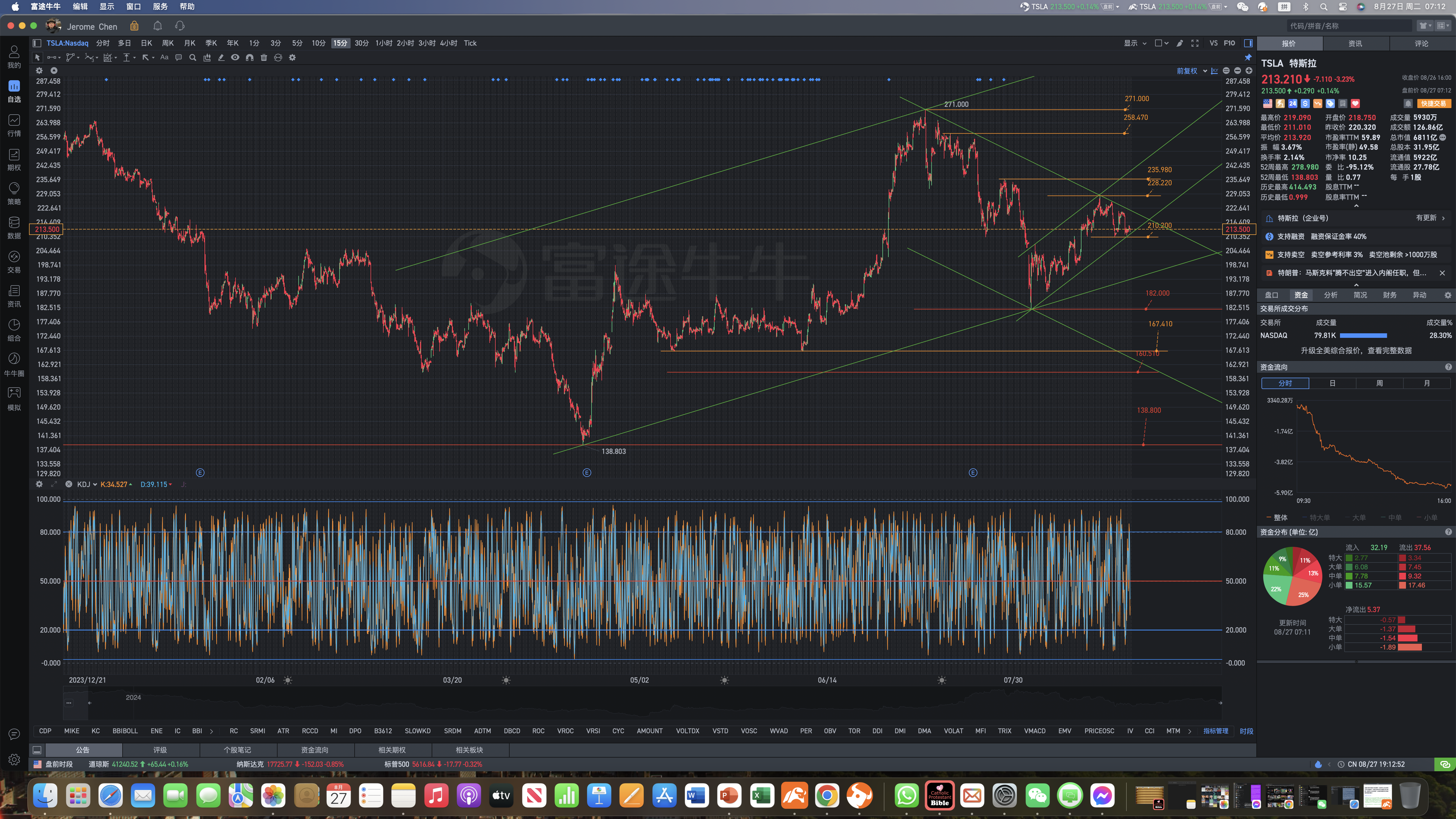The image size is (1456, 819).
Task: Open 期权 in the left sidebar
Action: [14, 160]
